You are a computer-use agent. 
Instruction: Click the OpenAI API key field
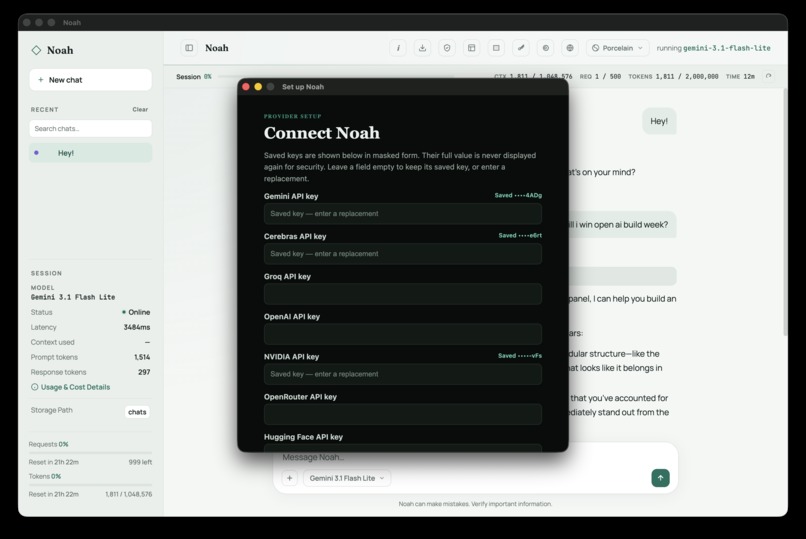(402, 334)
